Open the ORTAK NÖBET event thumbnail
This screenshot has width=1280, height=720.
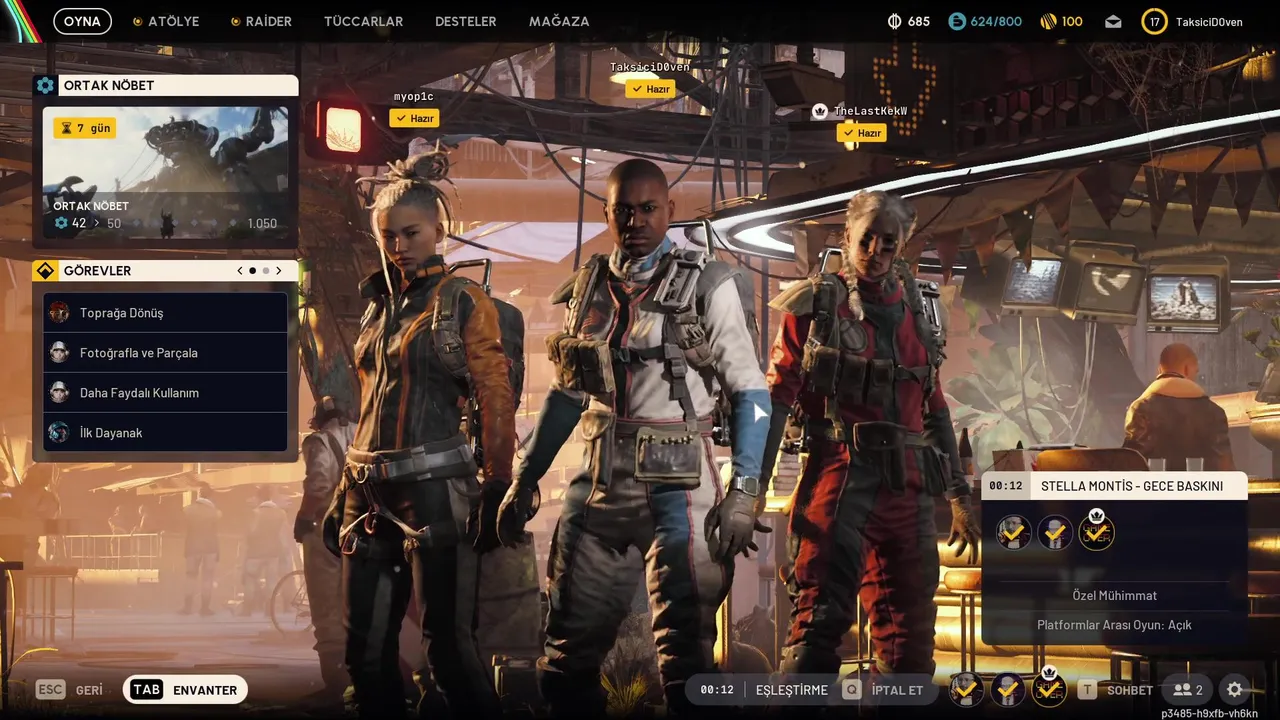click(165, 172)
